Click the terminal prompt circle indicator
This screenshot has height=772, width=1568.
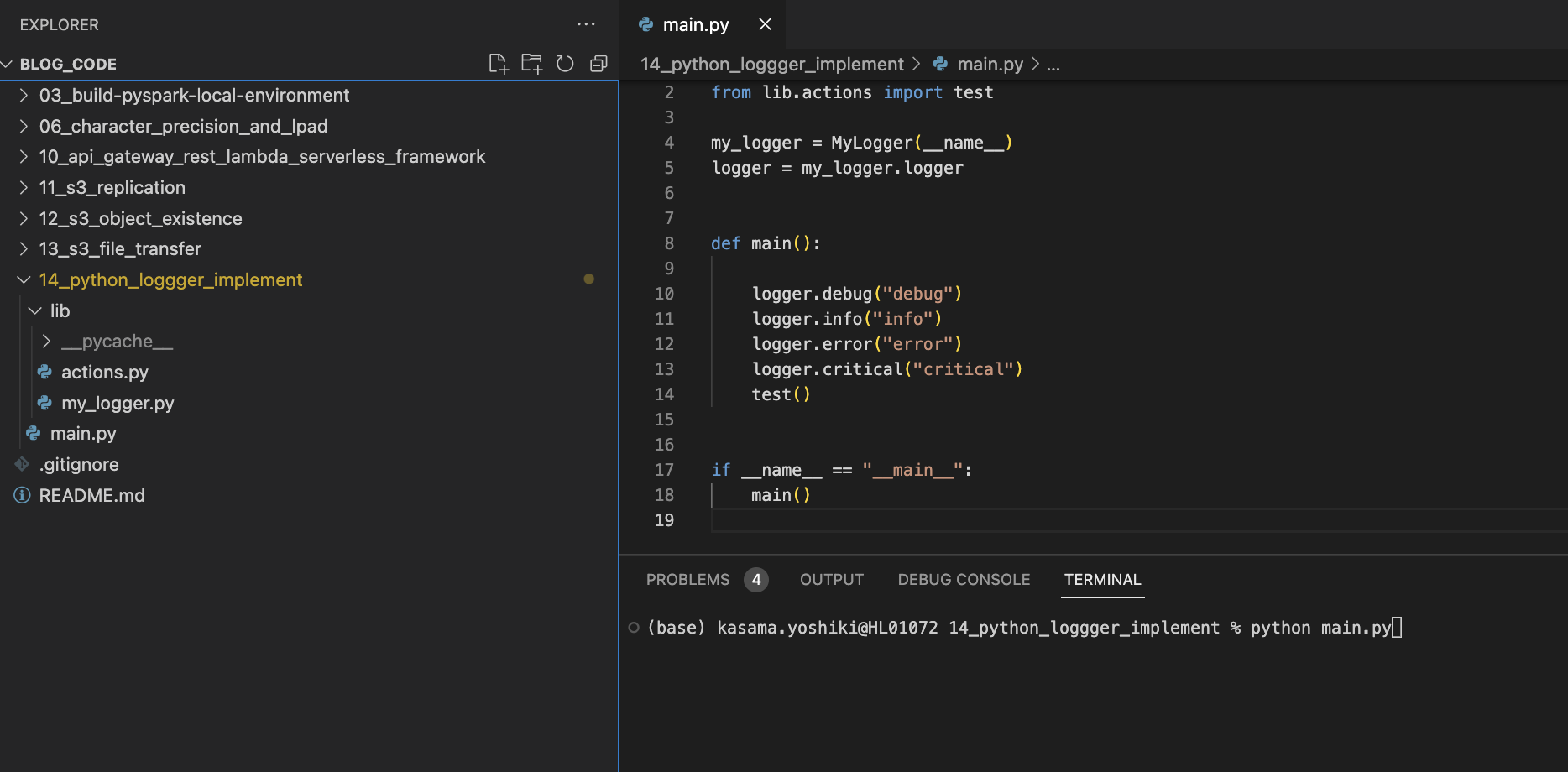(x=634, y=628)
